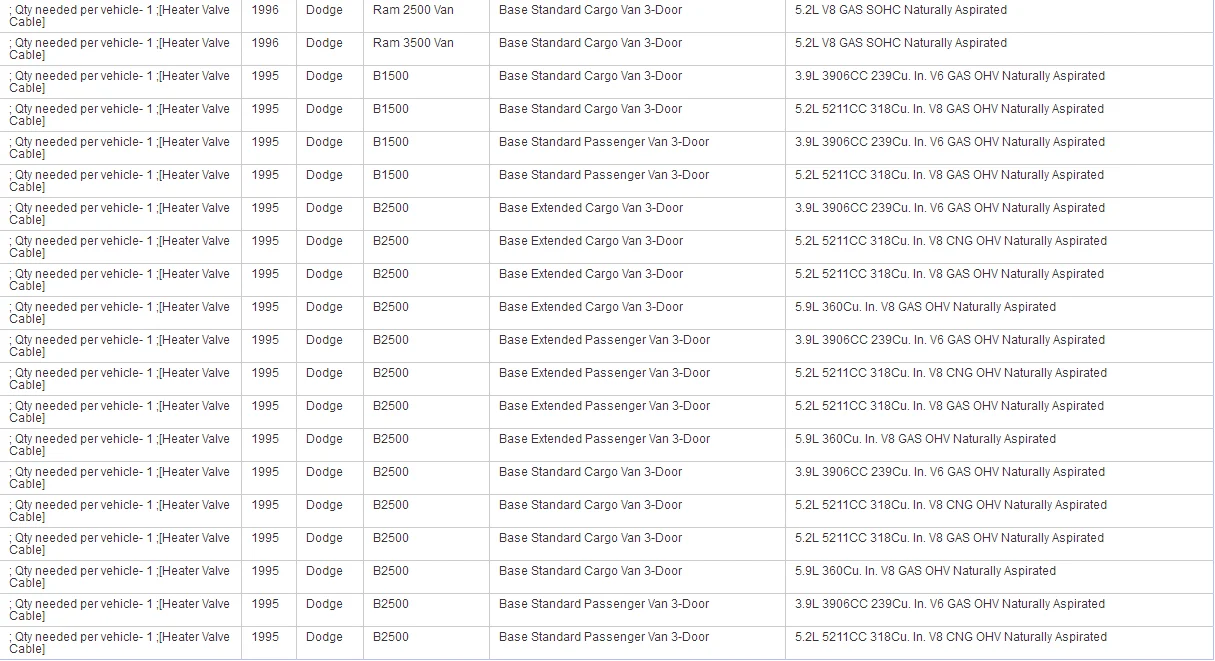Select 5.2L V8 CNG engine, B2500 Extended Passenger row
This screenshot has height=661, width=1215.
(951, 373)
